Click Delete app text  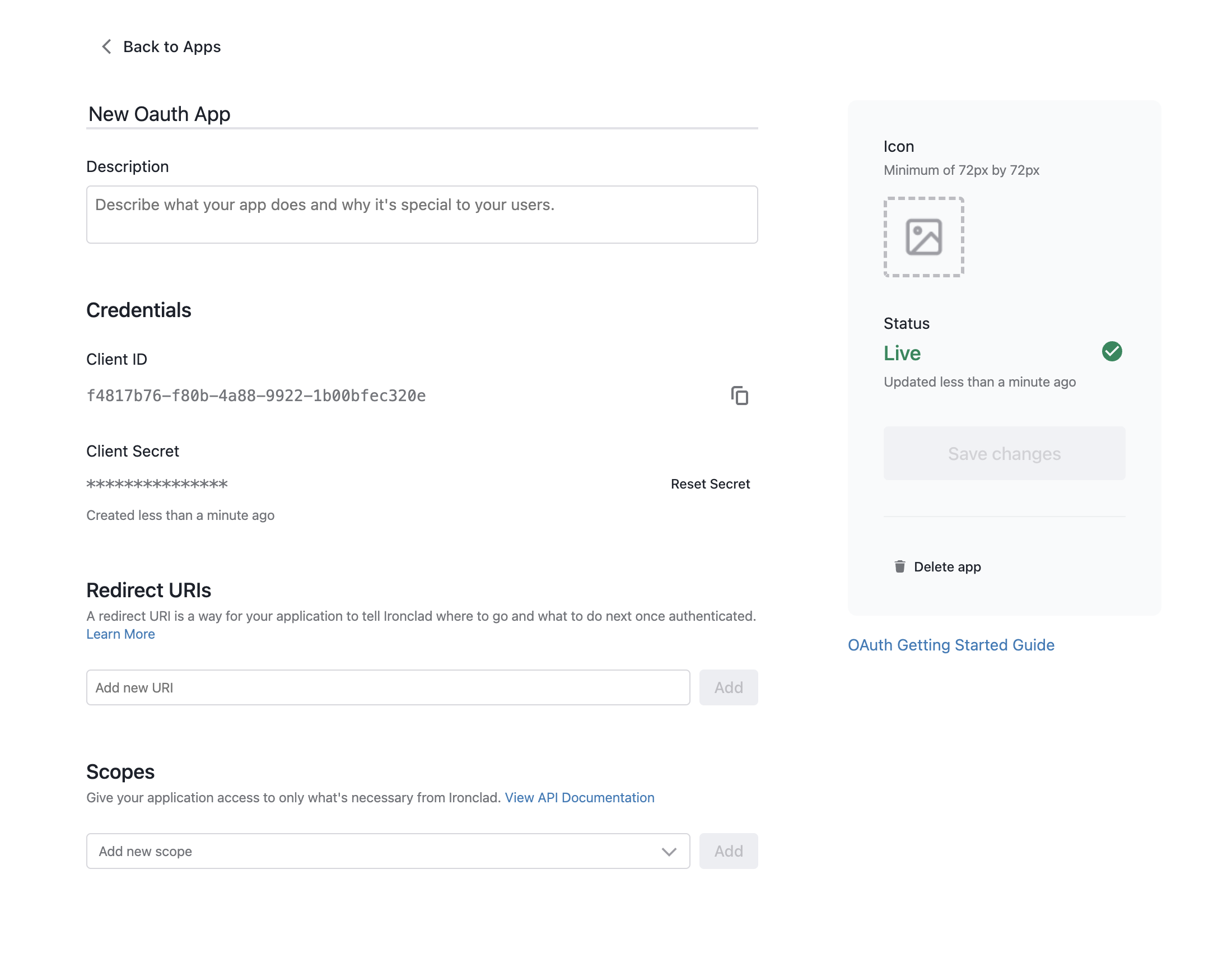point(947,566)
